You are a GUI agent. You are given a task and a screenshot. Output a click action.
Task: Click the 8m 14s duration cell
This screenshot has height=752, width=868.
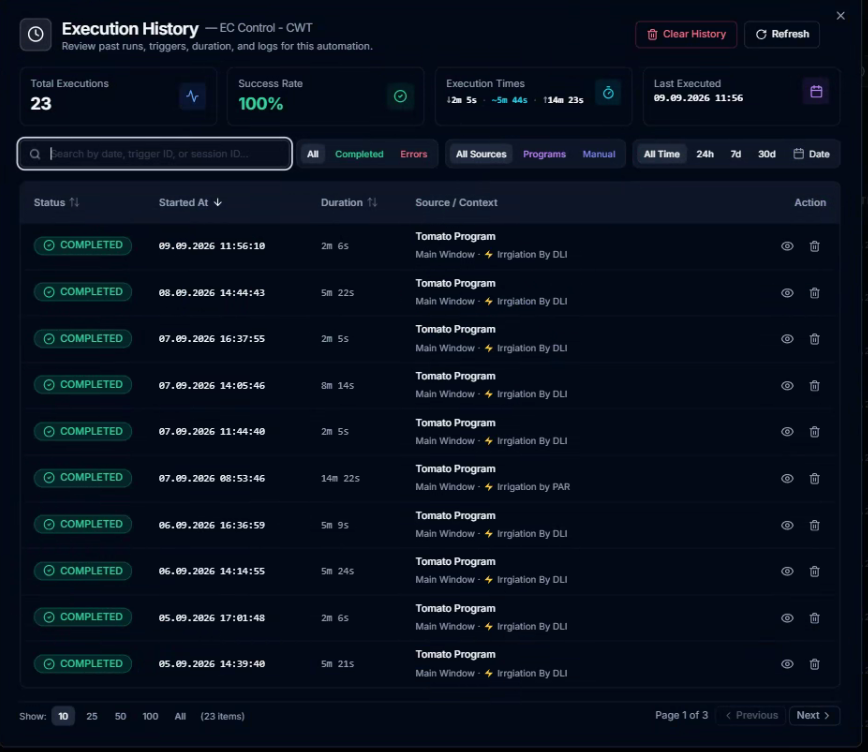[337, 385]
